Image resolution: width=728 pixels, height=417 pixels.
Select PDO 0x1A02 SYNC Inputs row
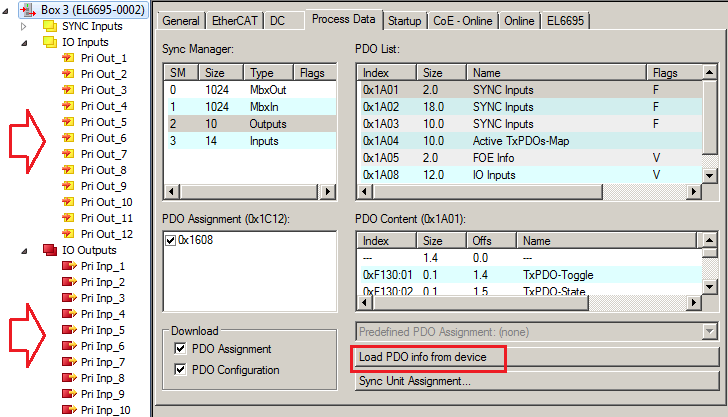pos(530,107)
